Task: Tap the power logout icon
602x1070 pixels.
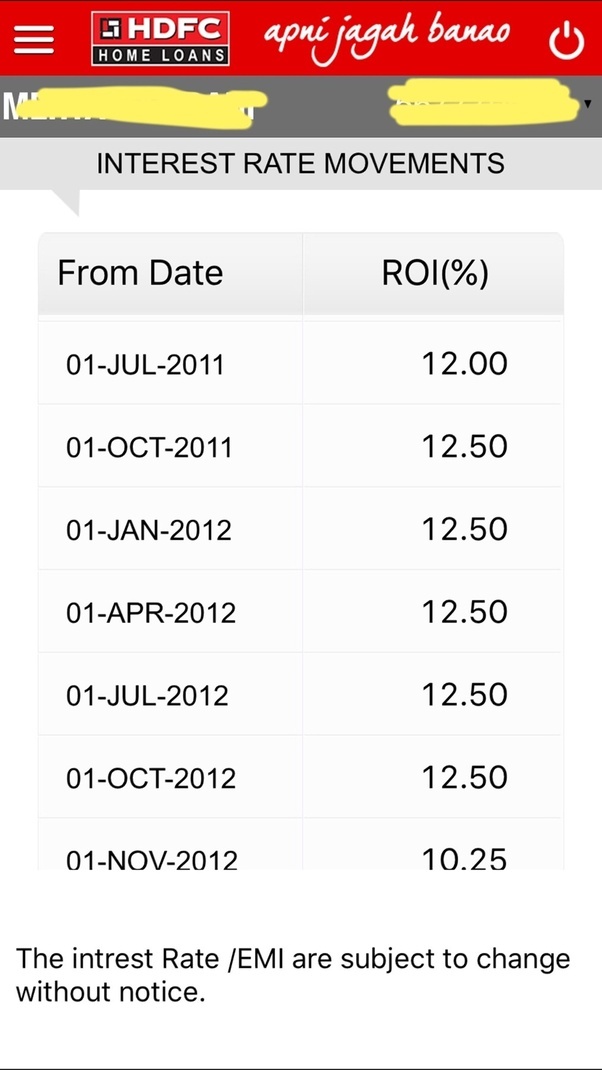Action: click(567, 42)
